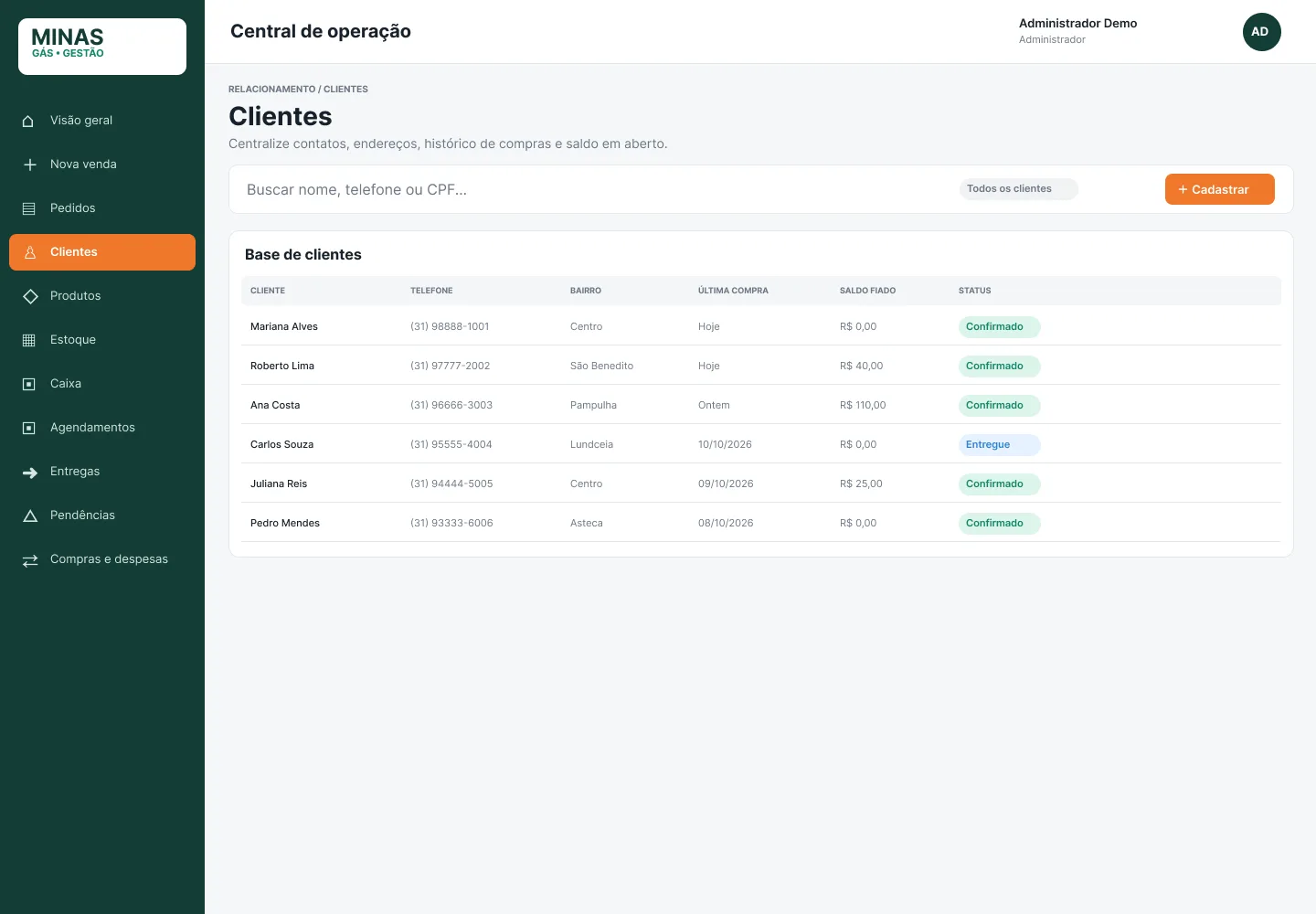Open Compras e despesas page
The width and height of the screenshot is (1316, 914).
pos(102,559)
